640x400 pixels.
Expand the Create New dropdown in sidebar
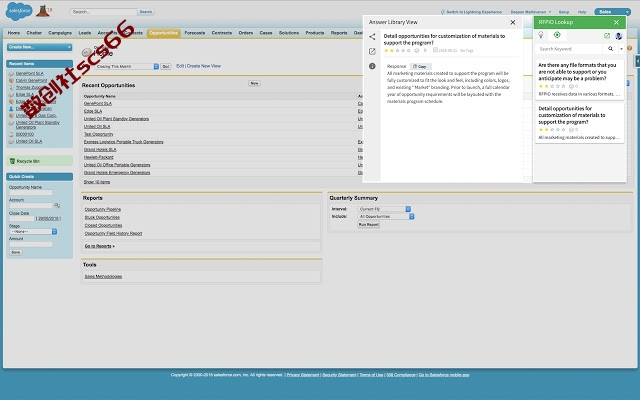click(39, 47)
